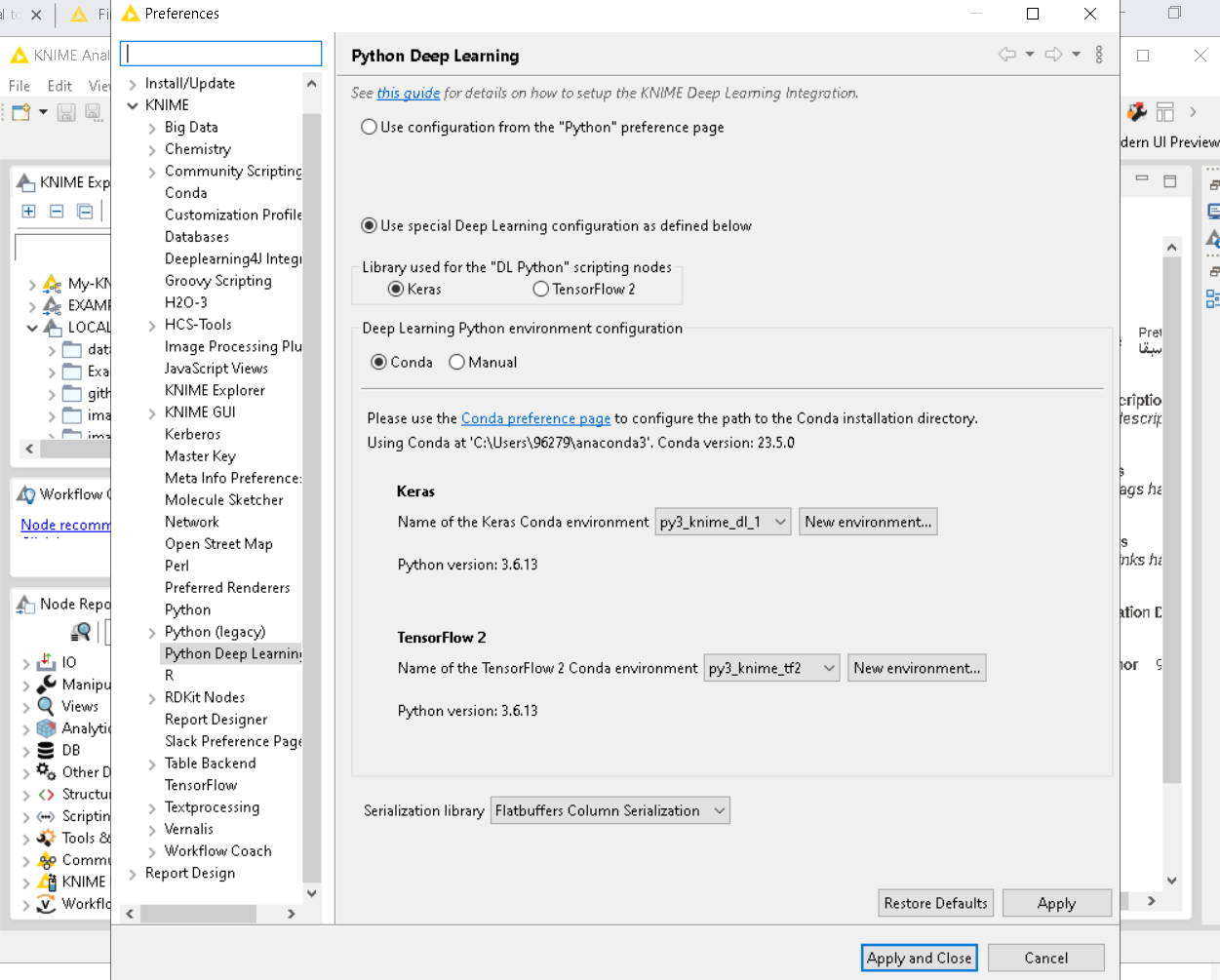The width and height of the screenshot is (1220, 980).
Task: Select Databases in the preferences tree
Action: pos(197,237)
